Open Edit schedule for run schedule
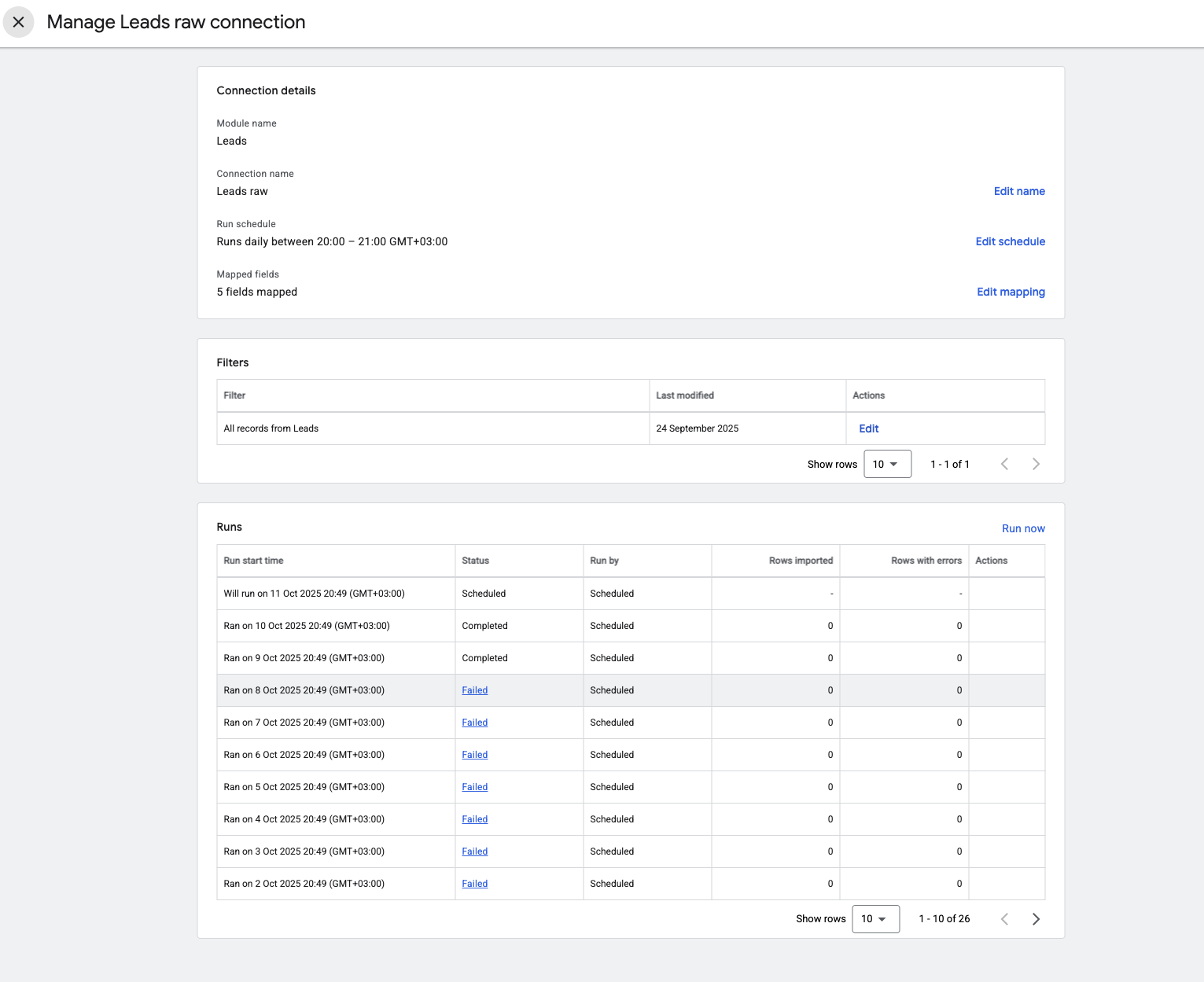 tap(1010, 241)
